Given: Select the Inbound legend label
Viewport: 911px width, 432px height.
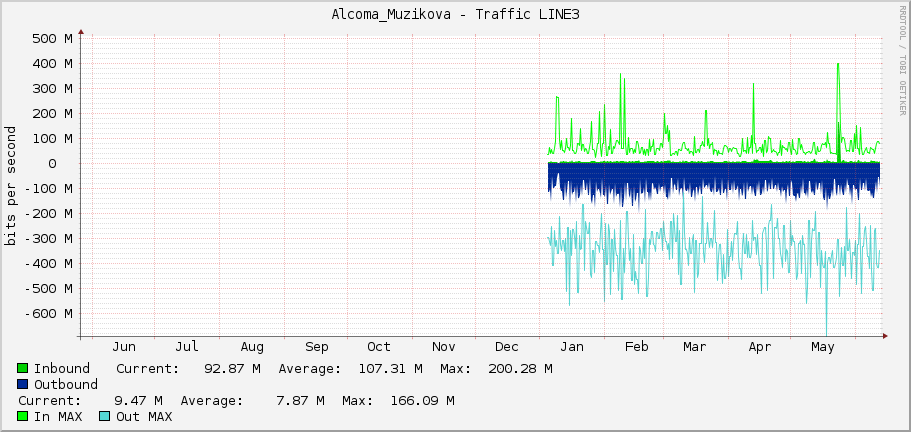Looking at the screenshot, I should [62, 369].
